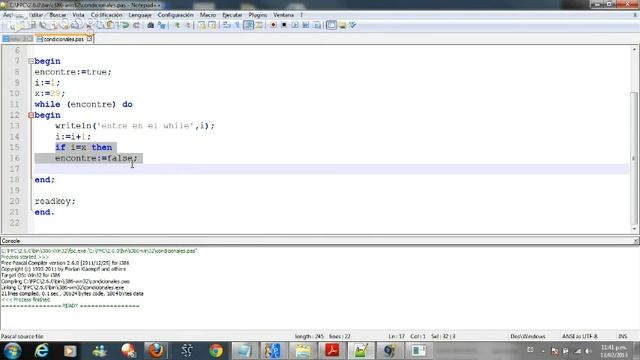This screenshot has height=360, width=640.
Task: Click the editor vertical scrollbar thumb
Action: pos(634,157)
